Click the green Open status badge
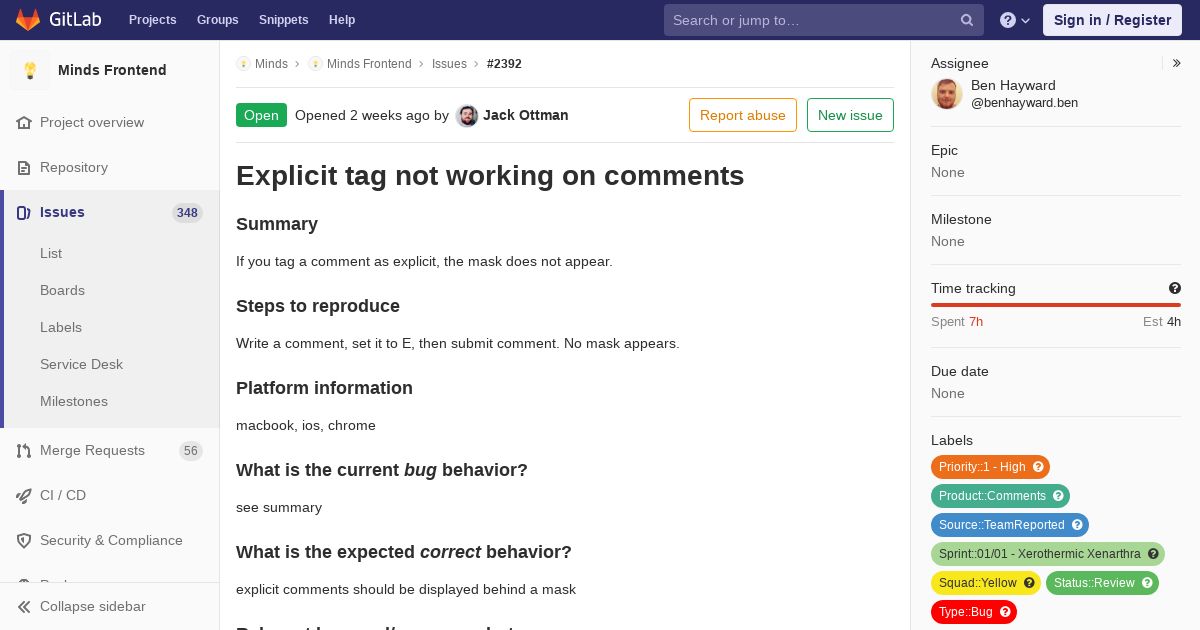This screenshot has height=630, width=1200. click(261, 115)
